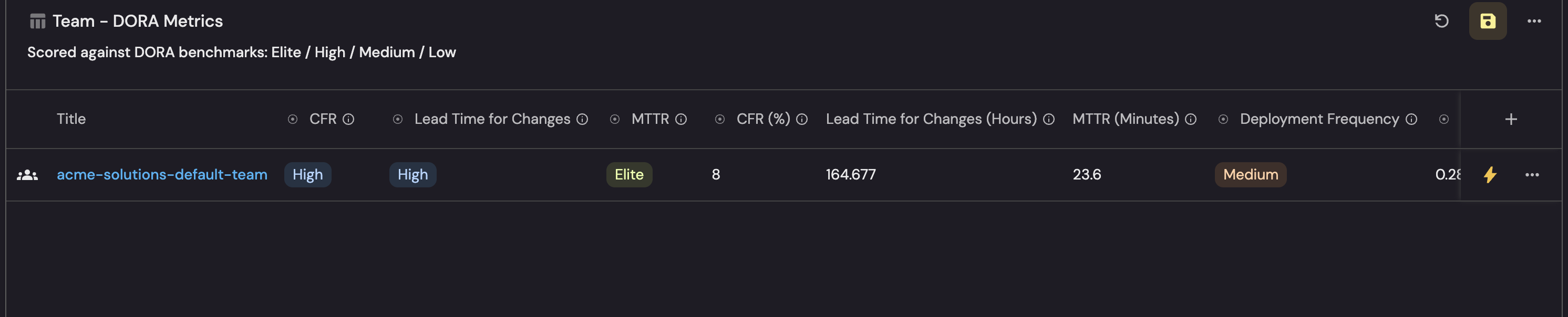Open the row's three-dot menu
The image size is (1568, 317).
tap(1531, 175)
